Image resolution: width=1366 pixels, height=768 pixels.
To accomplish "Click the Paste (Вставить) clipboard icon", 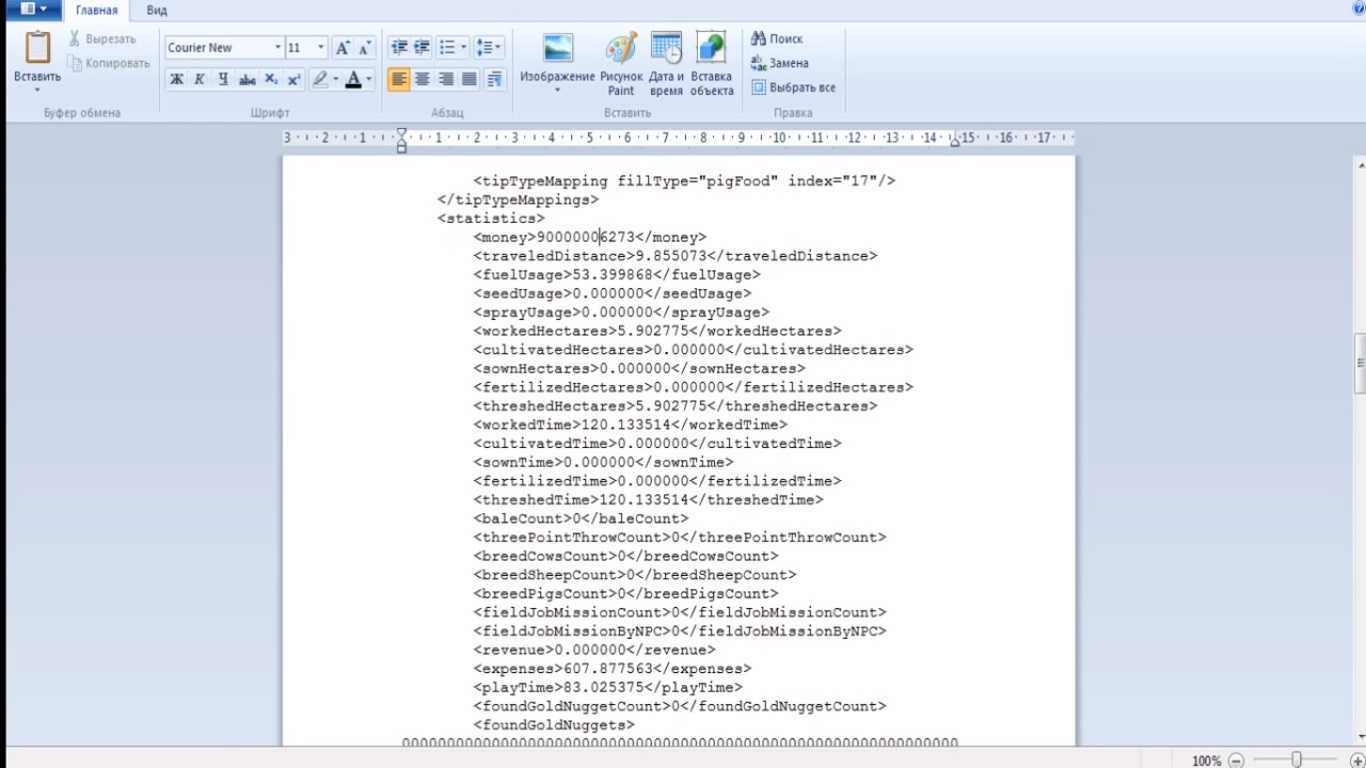I will 37,49.
